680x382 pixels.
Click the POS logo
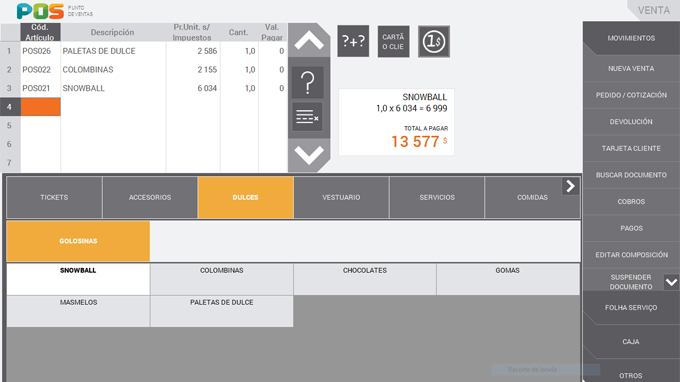point(40,11)
